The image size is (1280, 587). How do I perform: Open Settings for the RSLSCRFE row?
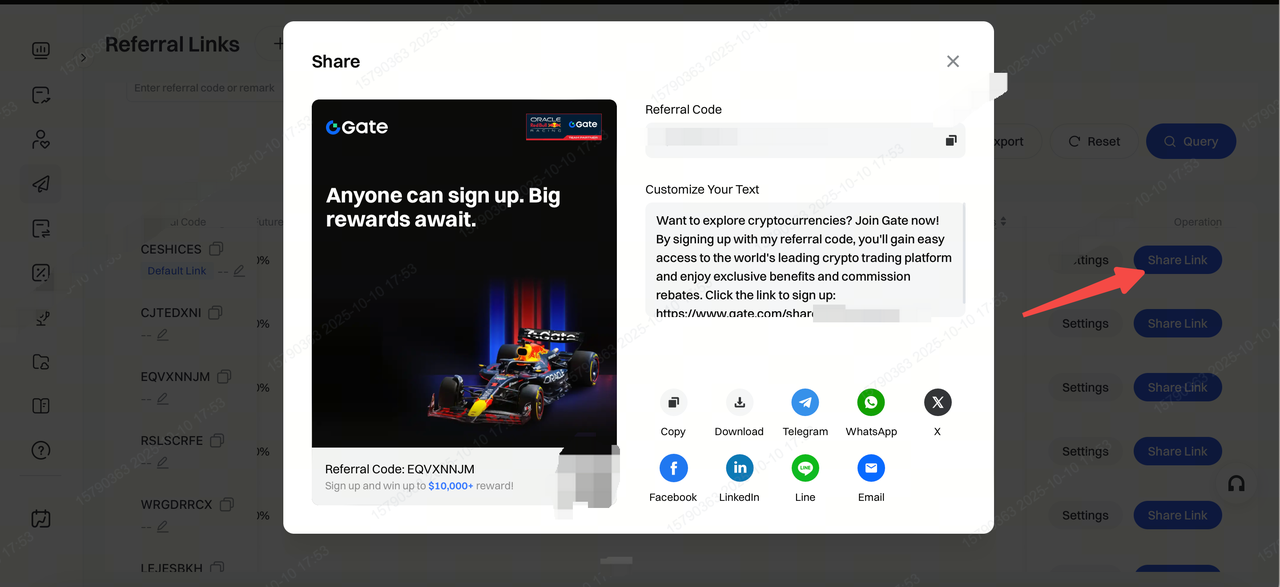(x=1085, y=452)
